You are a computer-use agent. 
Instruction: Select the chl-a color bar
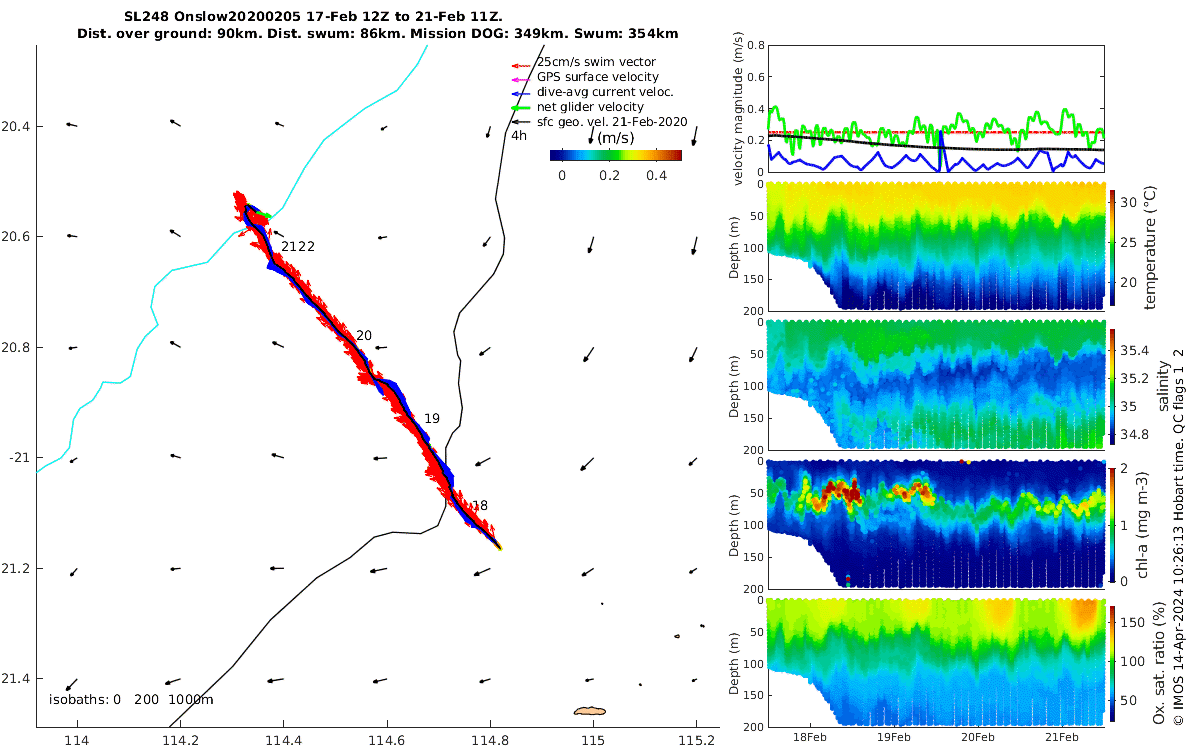pos(1114,524)
